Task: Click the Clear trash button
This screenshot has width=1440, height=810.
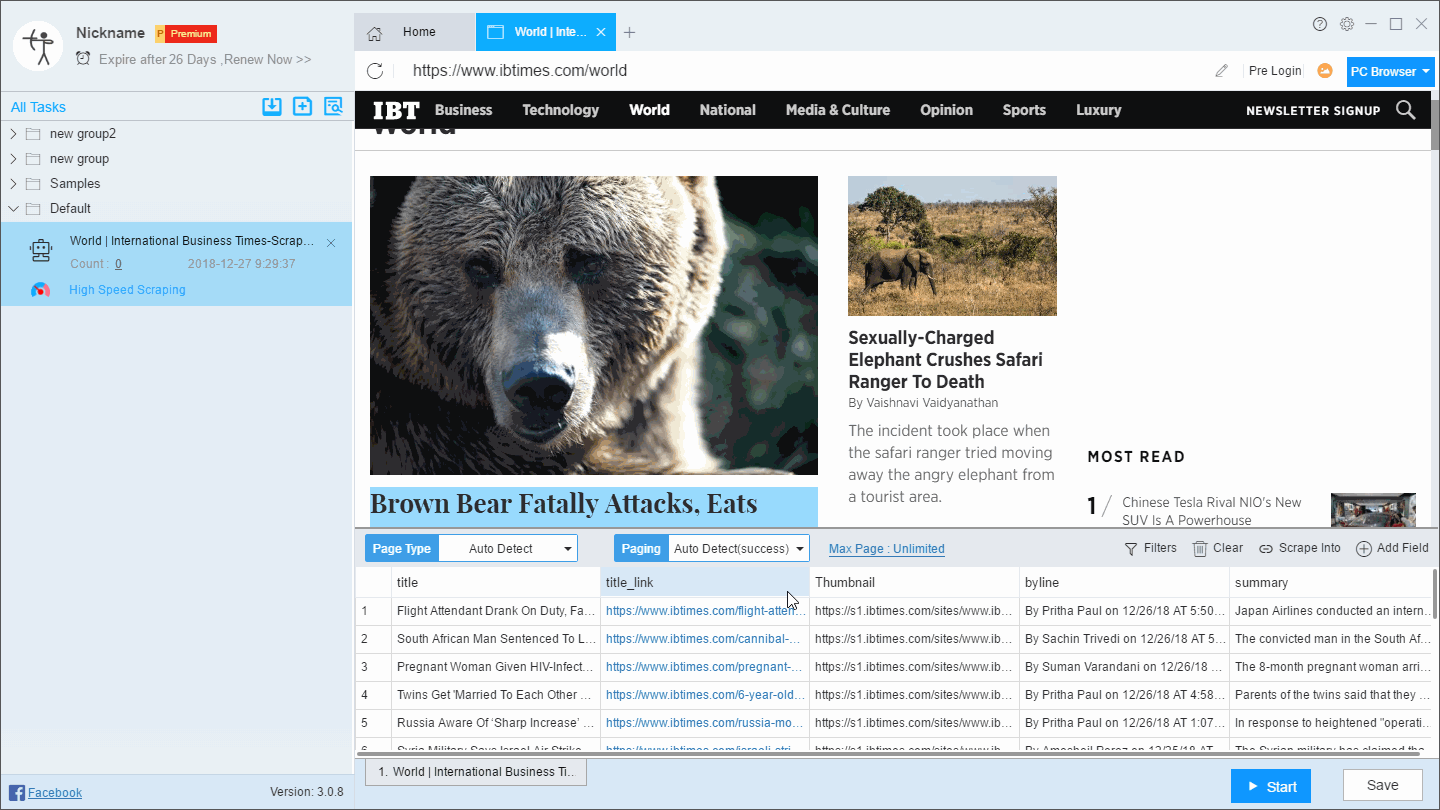Action: (1218, 548)
